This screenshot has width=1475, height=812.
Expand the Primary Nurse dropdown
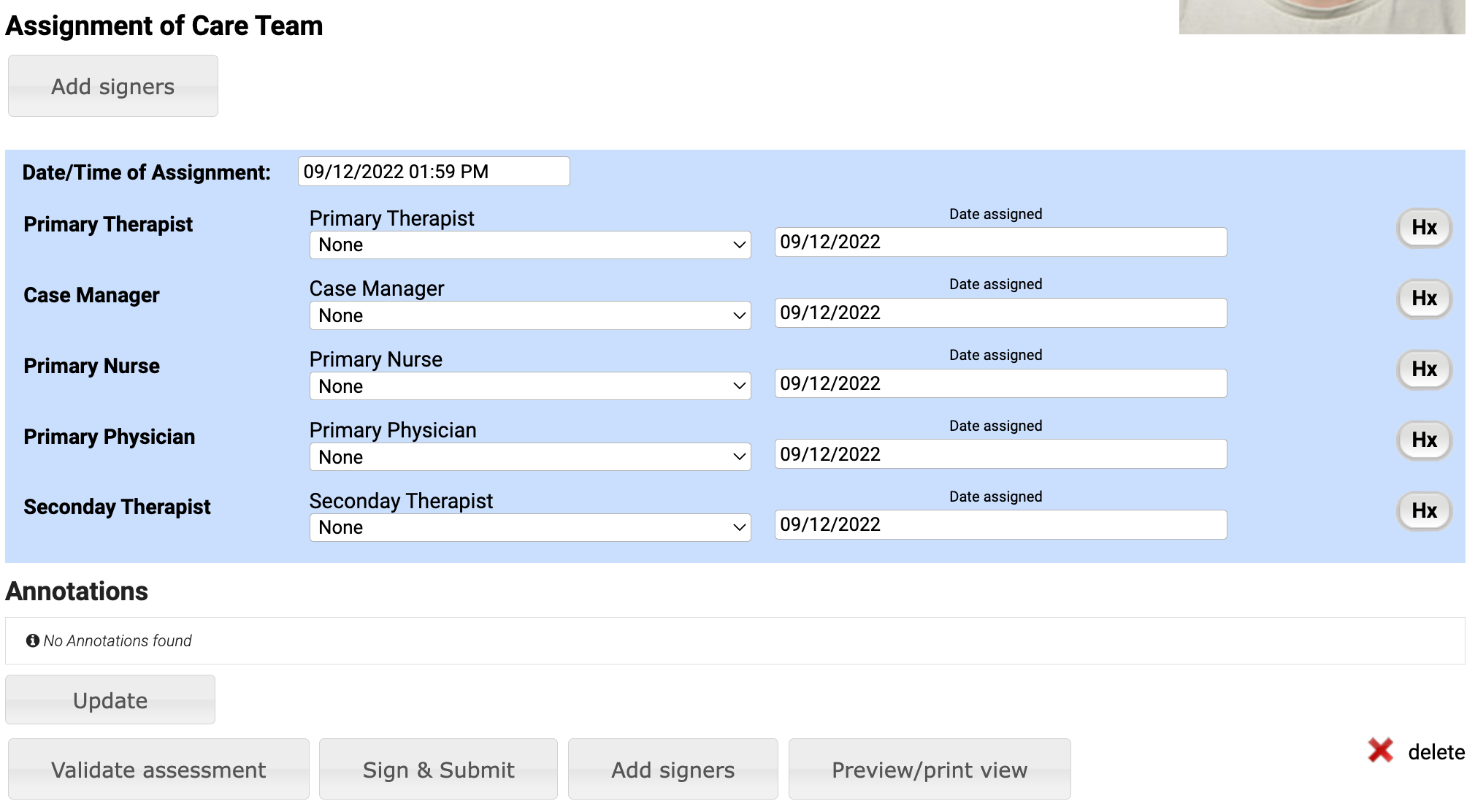click(x=529, y=386)
